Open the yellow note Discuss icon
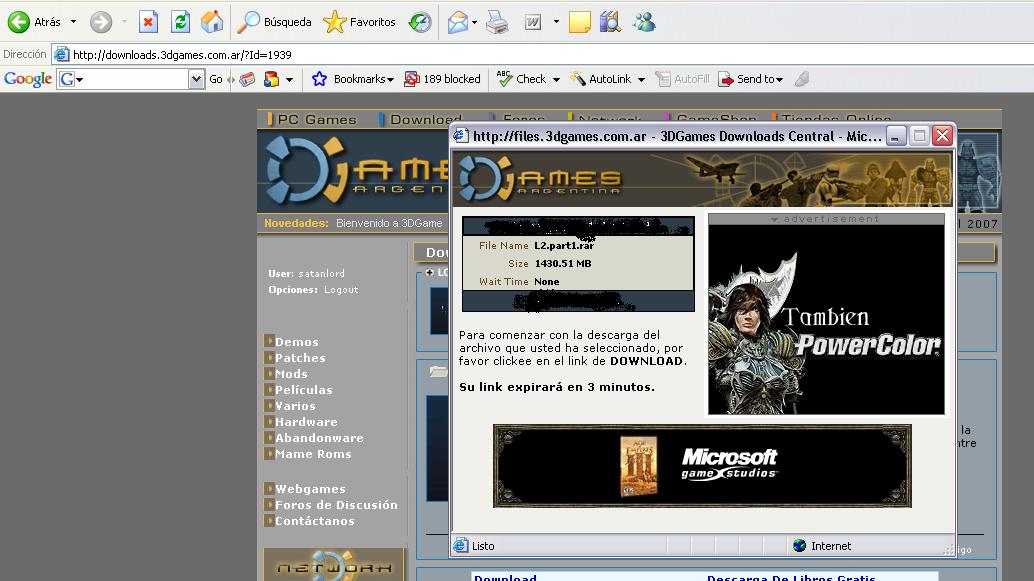1034x581 pixels. tap(579, 22)
